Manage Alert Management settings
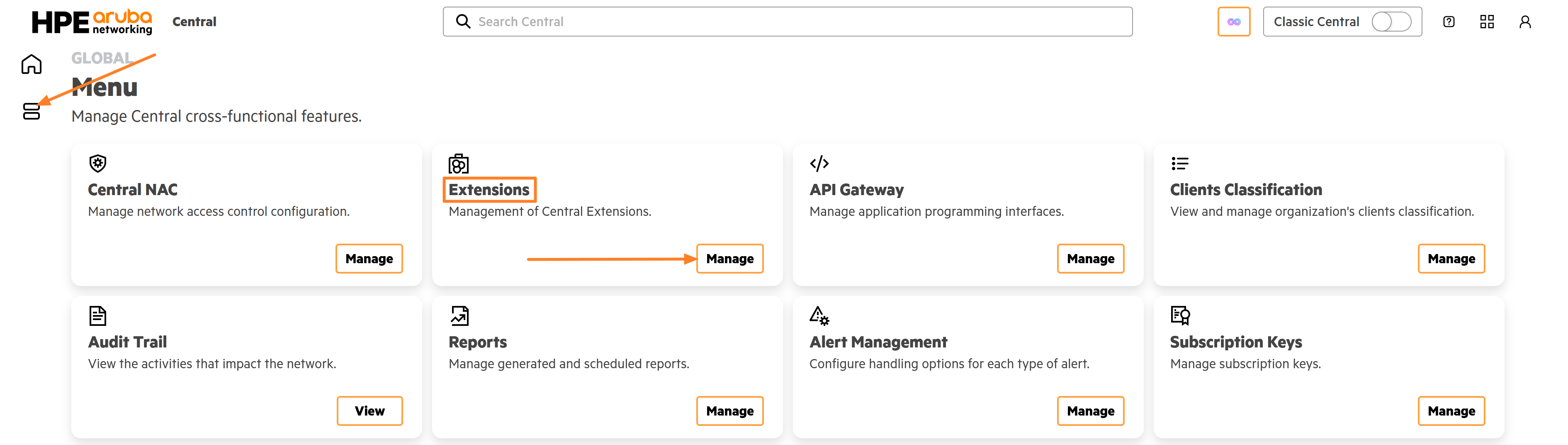Screen dimensions: 1568x445 [1091, 411]
